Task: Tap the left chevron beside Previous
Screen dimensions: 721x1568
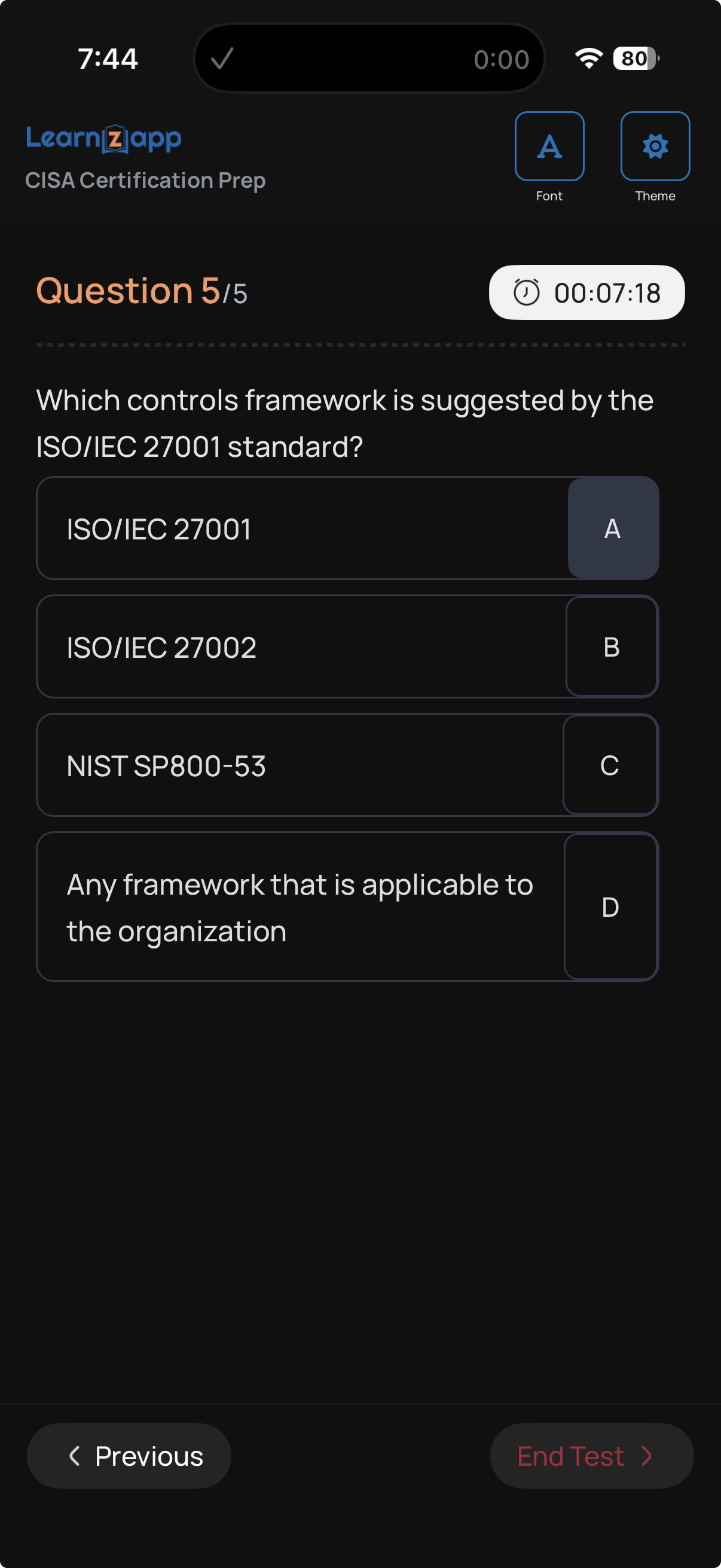Action: (x=75, y=1456)
